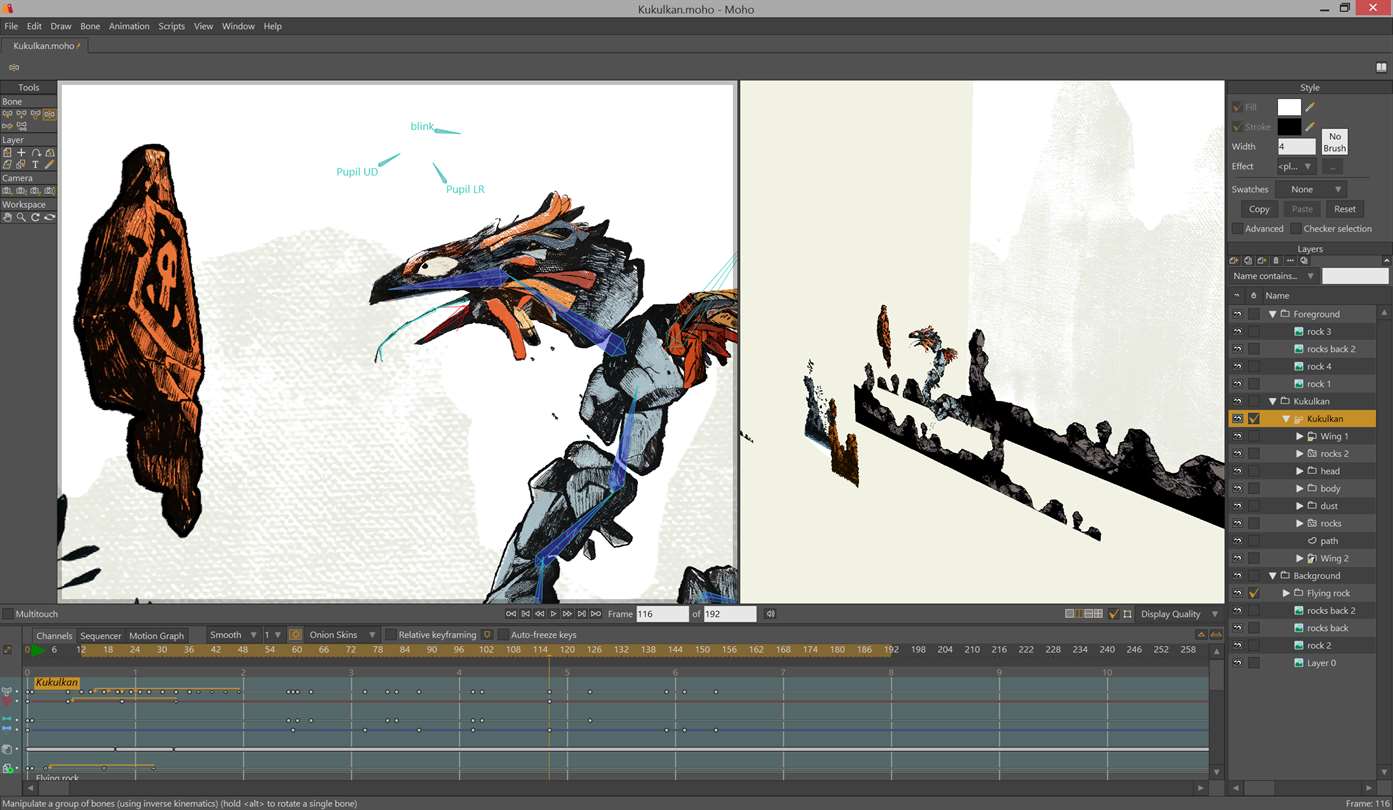The height and width of the screenshot is (810, 1393).
Task: Select the Manipulate Bones tool
Action: tap(49, 115)
